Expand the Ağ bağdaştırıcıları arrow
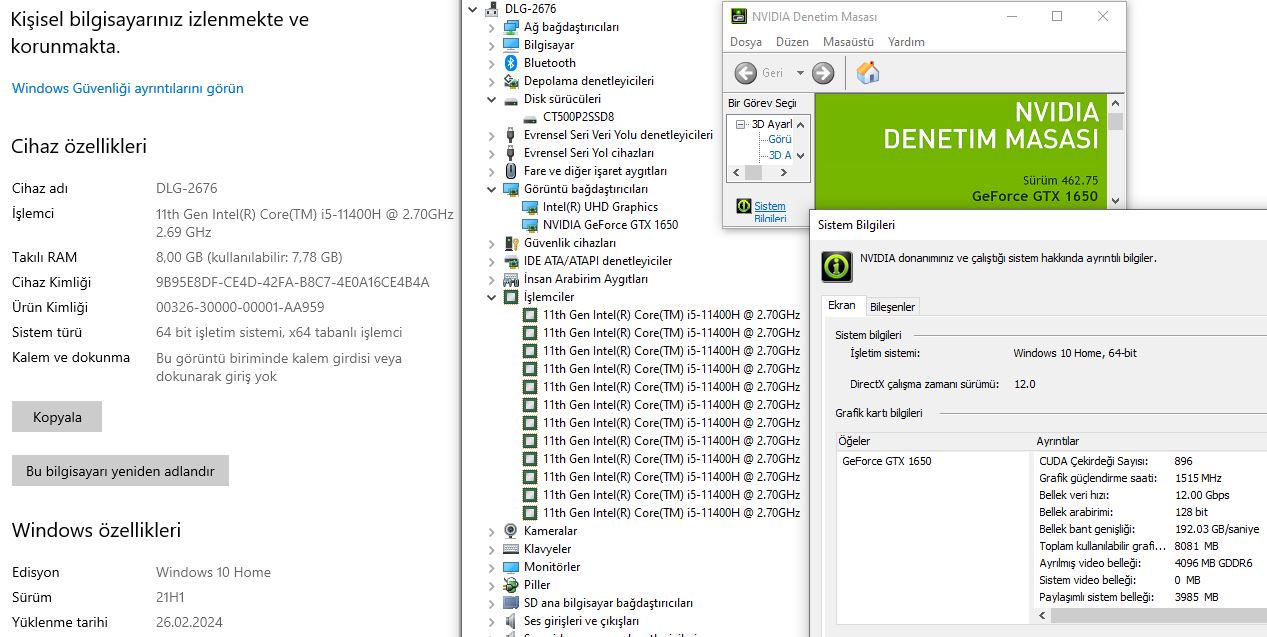The width and height of the screenshot is (1267, 637). tap(491, 27)
